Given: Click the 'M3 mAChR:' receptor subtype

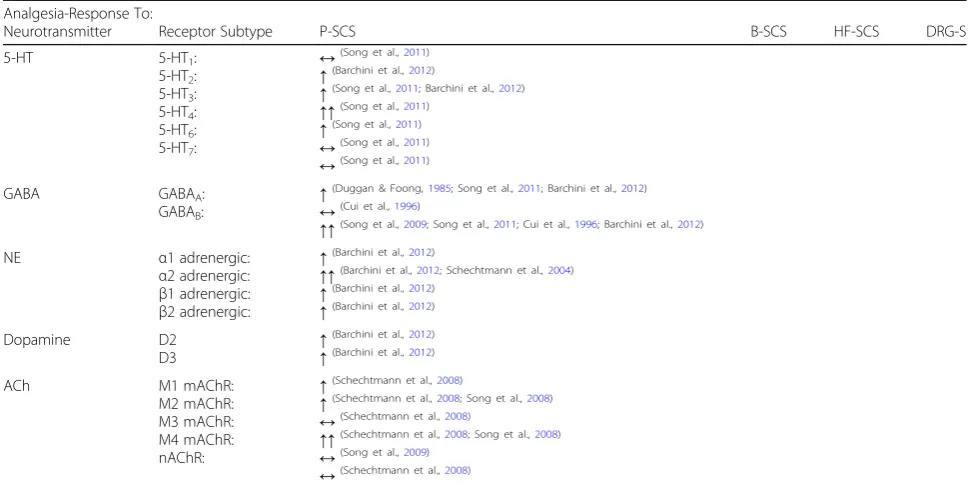Looking at the screenshot, I should 197,422.
